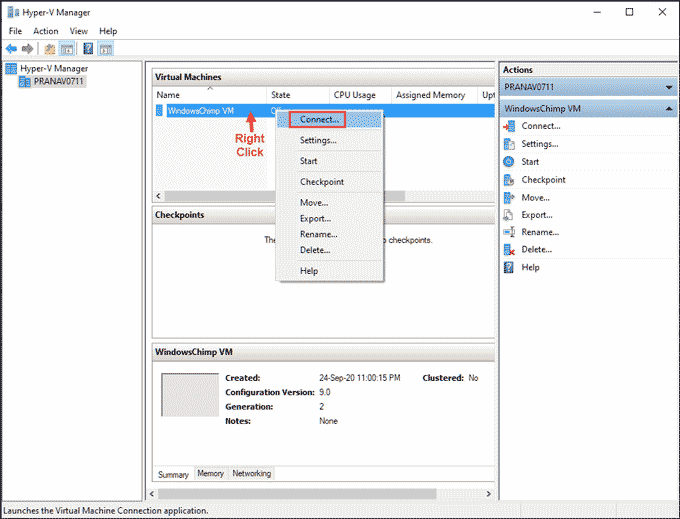Choose Start in the context menu

click(x=330, y=161)
